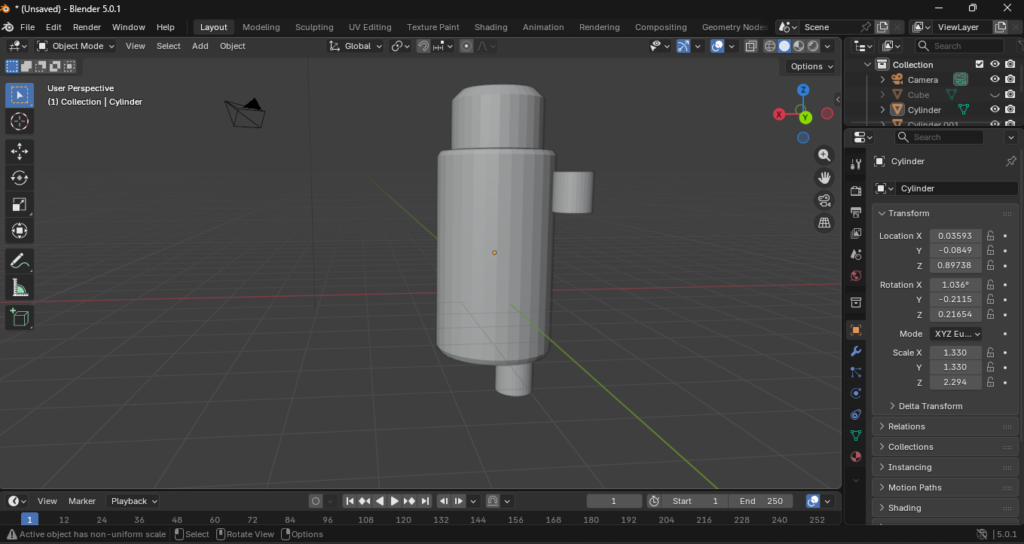
Task: Switch viewport to wireframe shading
Action: pos(770,46)
